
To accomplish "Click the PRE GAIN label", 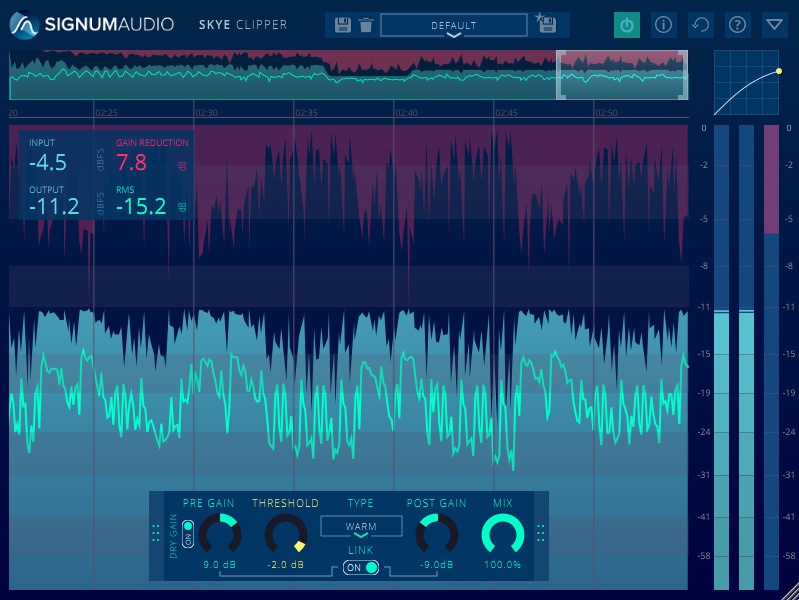I will click(208, 503).
